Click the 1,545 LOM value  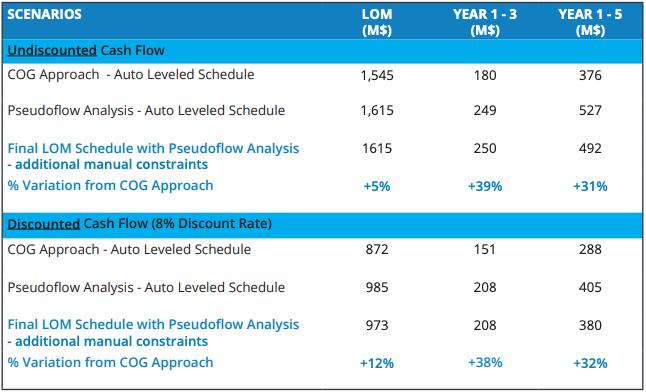377,75
